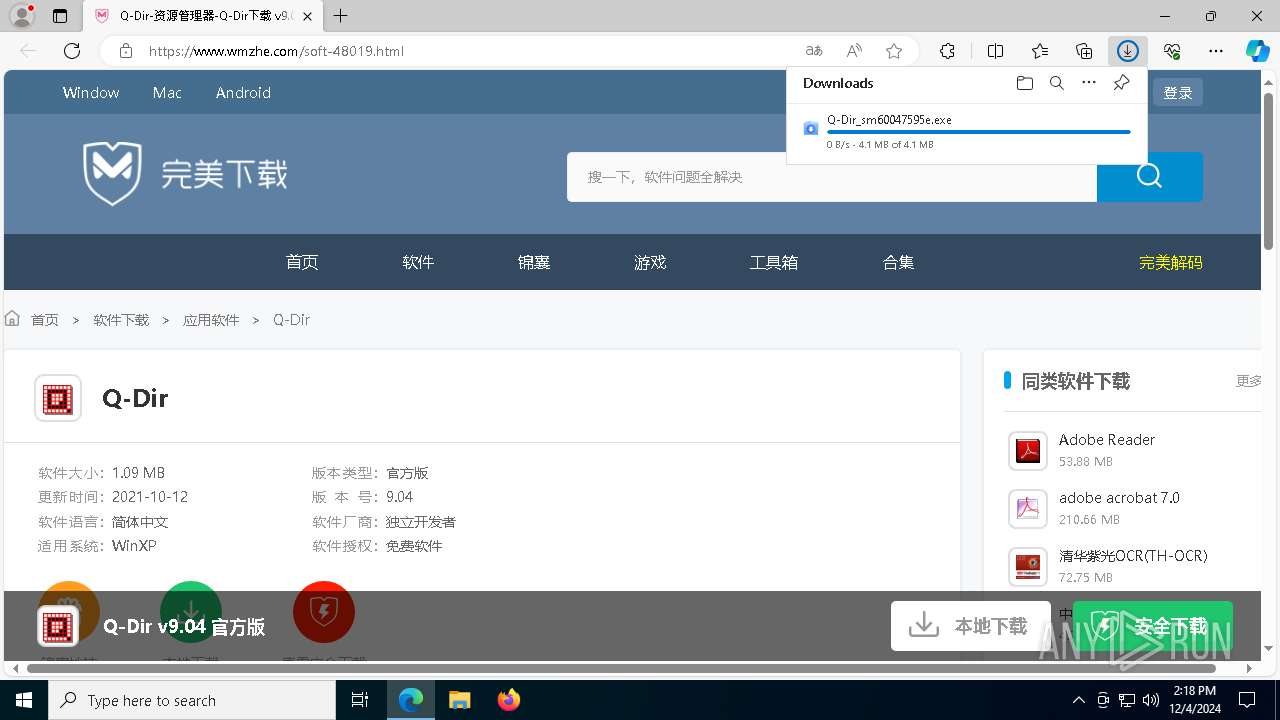This screenshot has height=720, width=1280.
Task: Select the Window platform tab
Action: point(91,93)
